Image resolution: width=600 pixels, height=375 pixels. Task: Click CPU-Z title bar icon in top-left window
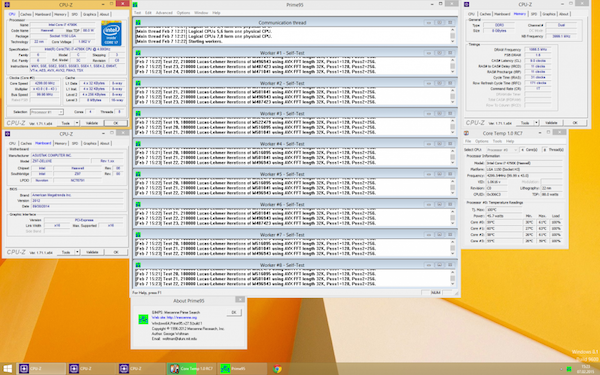coord(7,5)
